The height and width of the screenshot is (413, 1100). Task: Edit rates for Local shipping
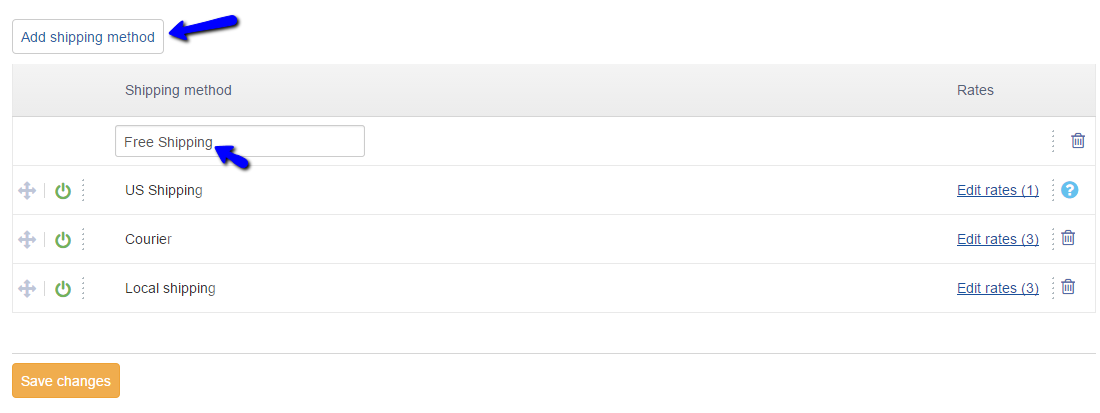997,288
